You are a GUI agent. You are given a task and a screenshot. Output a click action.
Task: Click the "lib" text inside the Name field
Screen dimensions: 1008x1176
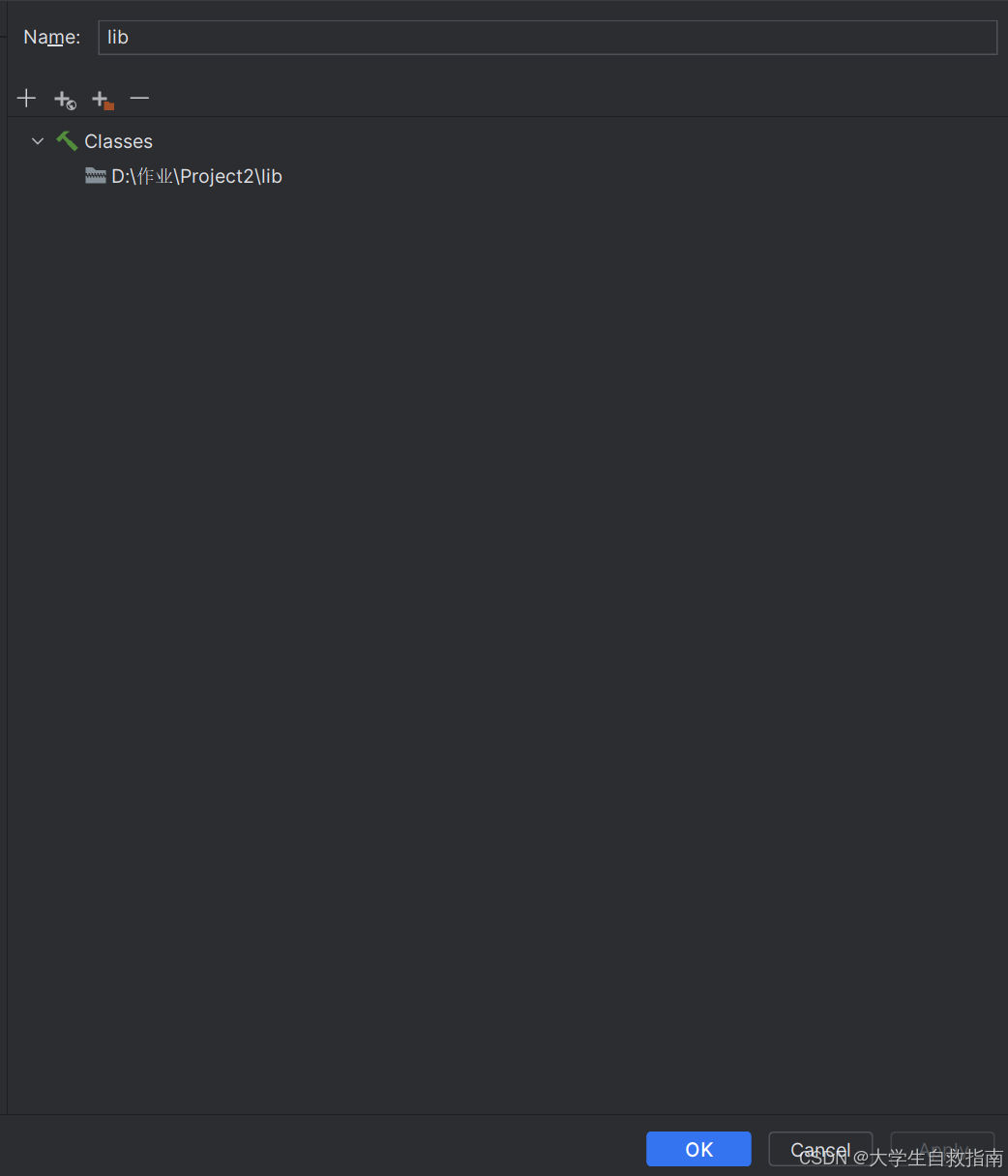(x=118, y=38)
